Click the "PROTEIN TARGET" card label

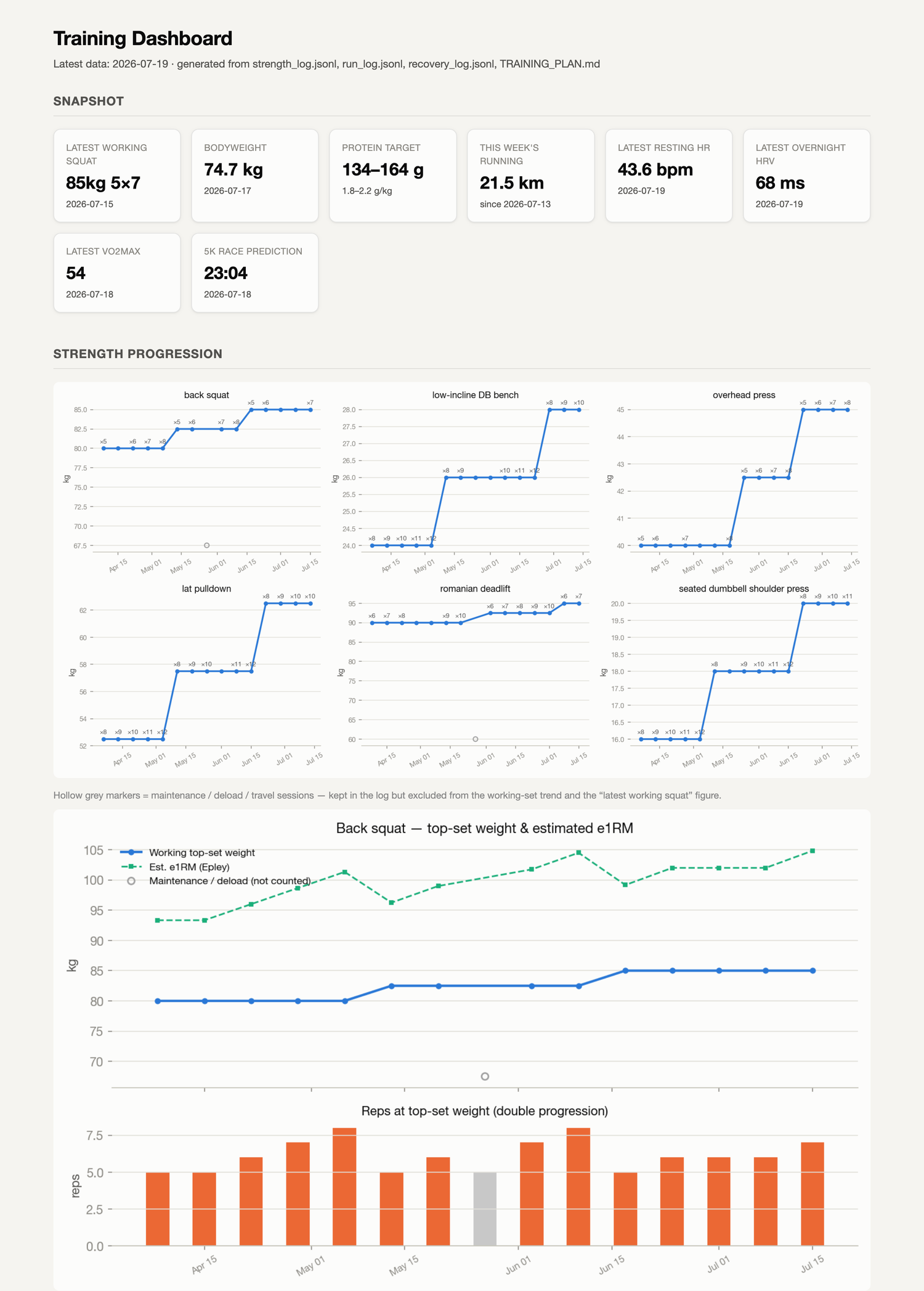click(381, 148)
